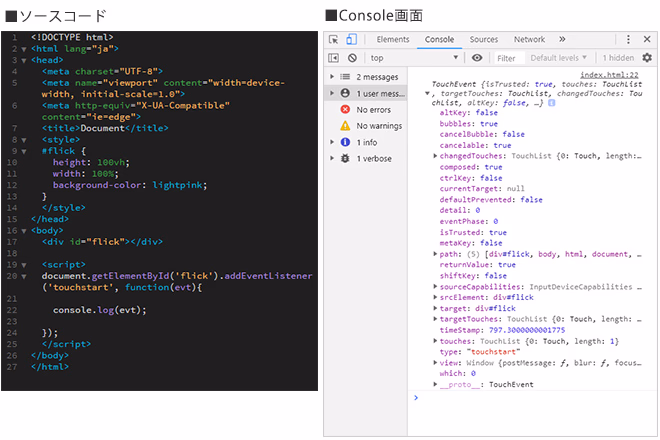Click the console input prompt
Viewport: 660px width, 440px height.
point(531,398)
